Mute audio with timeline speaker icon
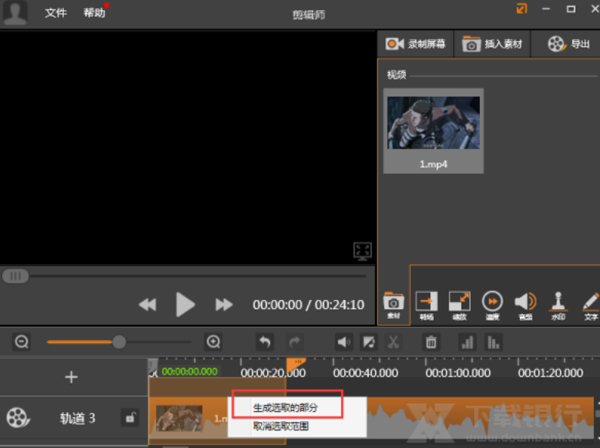This screenshot has height=448, width=600. pyautogui.click(x=344, y=342)
